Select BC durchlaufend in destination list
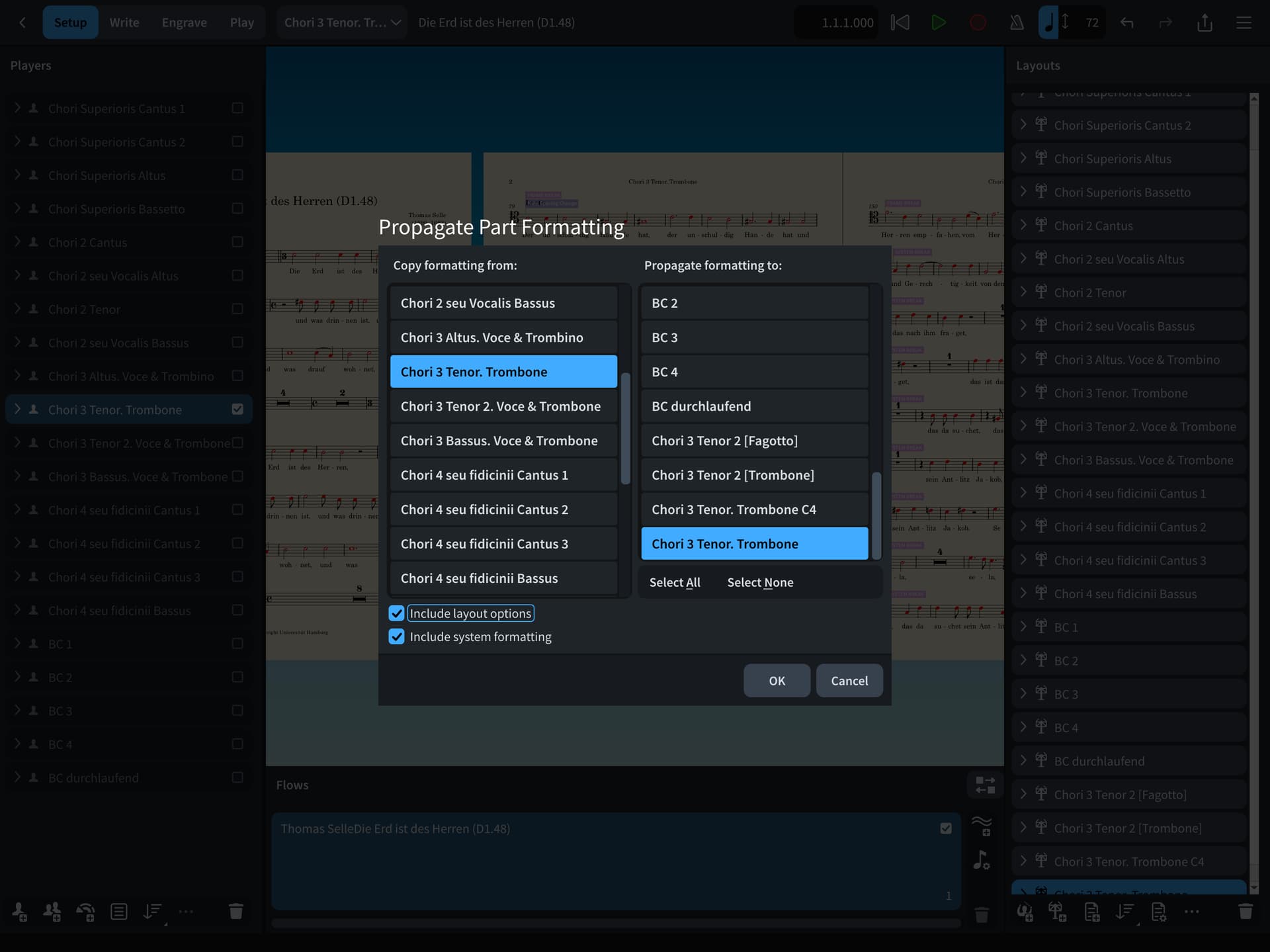This screenshot has width=1270, height=952. click(x=754, y=406)
